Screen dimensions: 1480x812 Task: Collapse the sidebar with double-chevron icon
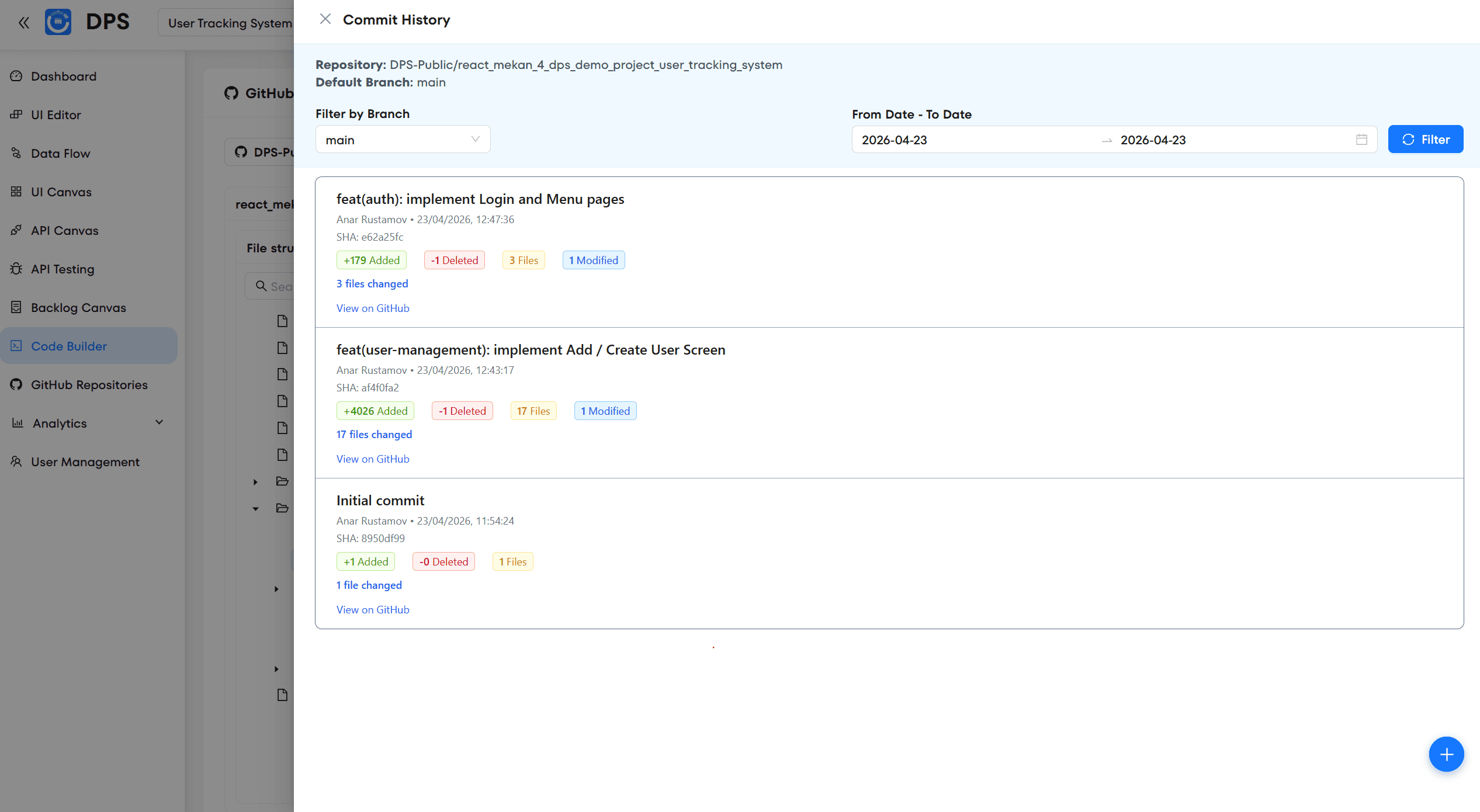tap(24, 23)
